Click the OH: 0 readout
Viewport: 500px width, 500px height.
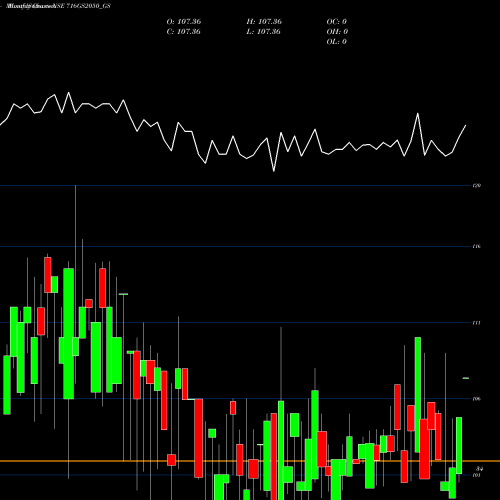coord(337,32)
